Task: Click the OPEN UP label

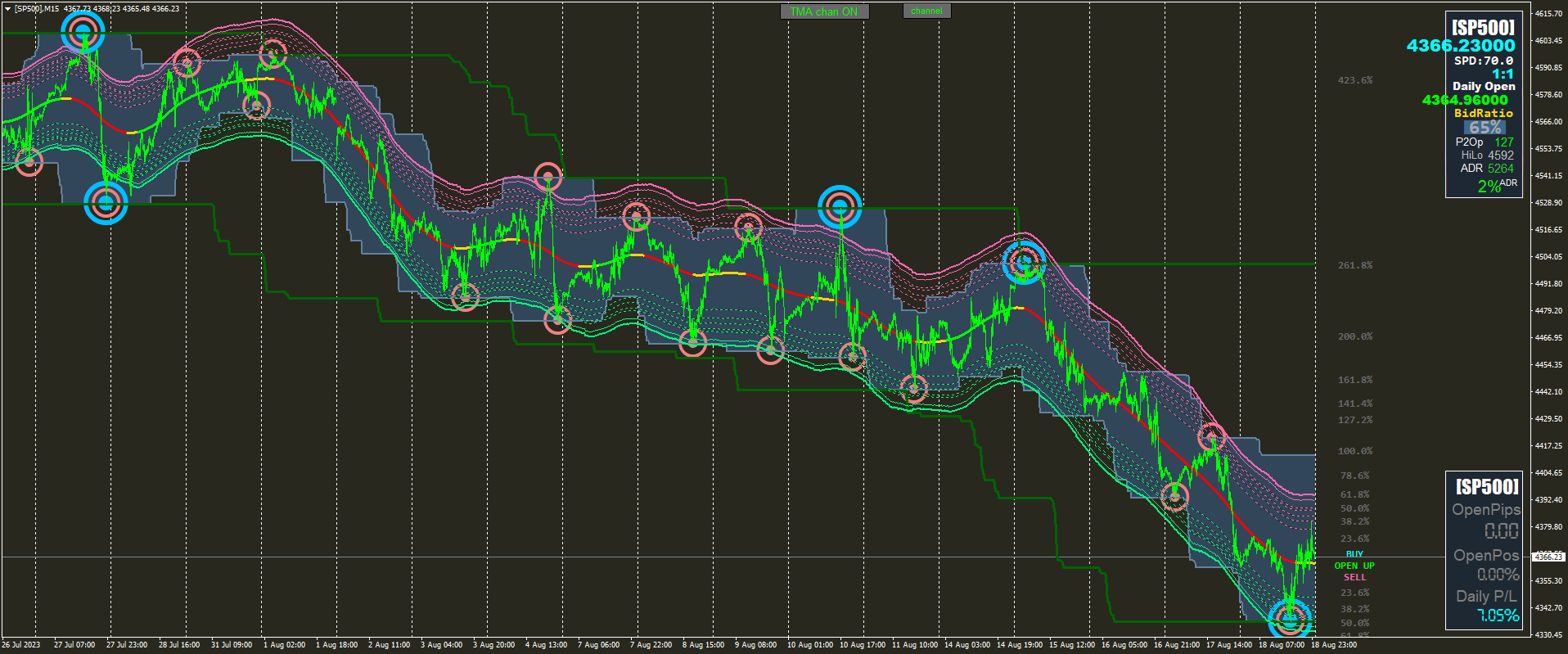Action: (1354, 566)
